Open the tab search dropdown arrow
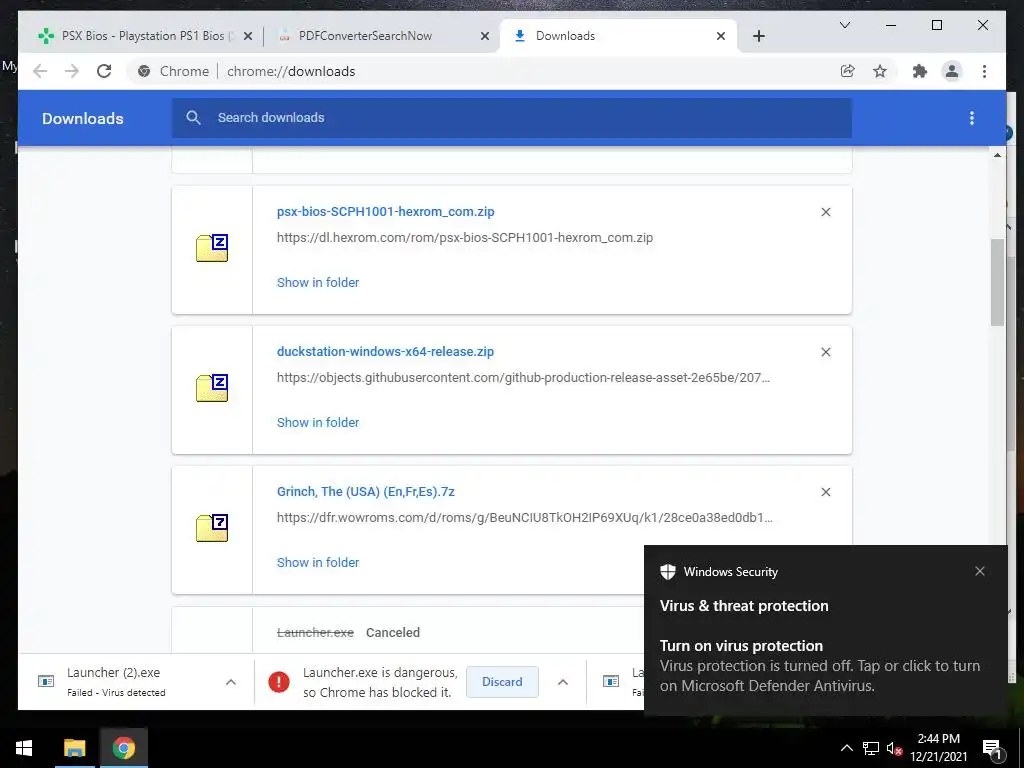Image resolution: width=1024 pixels, height=768 pixels. (x=844, y=25)
